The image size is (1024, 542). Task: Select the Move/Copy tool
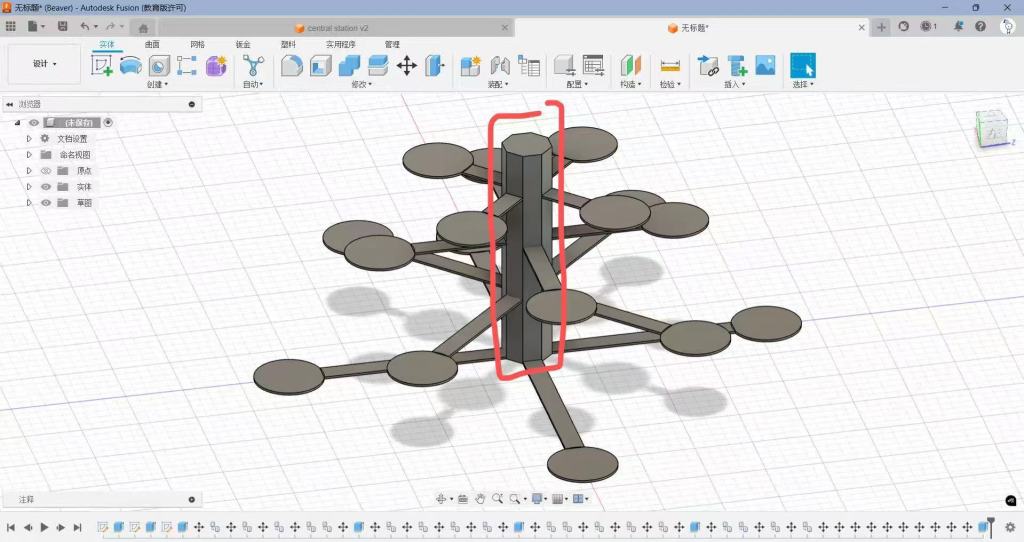(x=407, y=66)
